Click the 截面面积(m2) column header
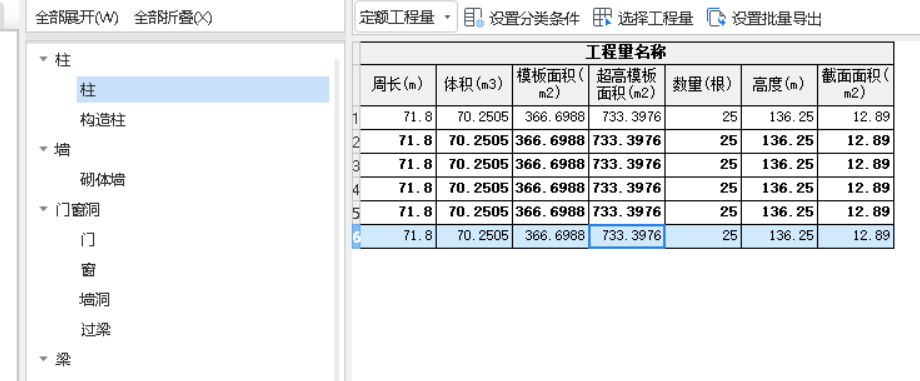 [x=855, y=85]
